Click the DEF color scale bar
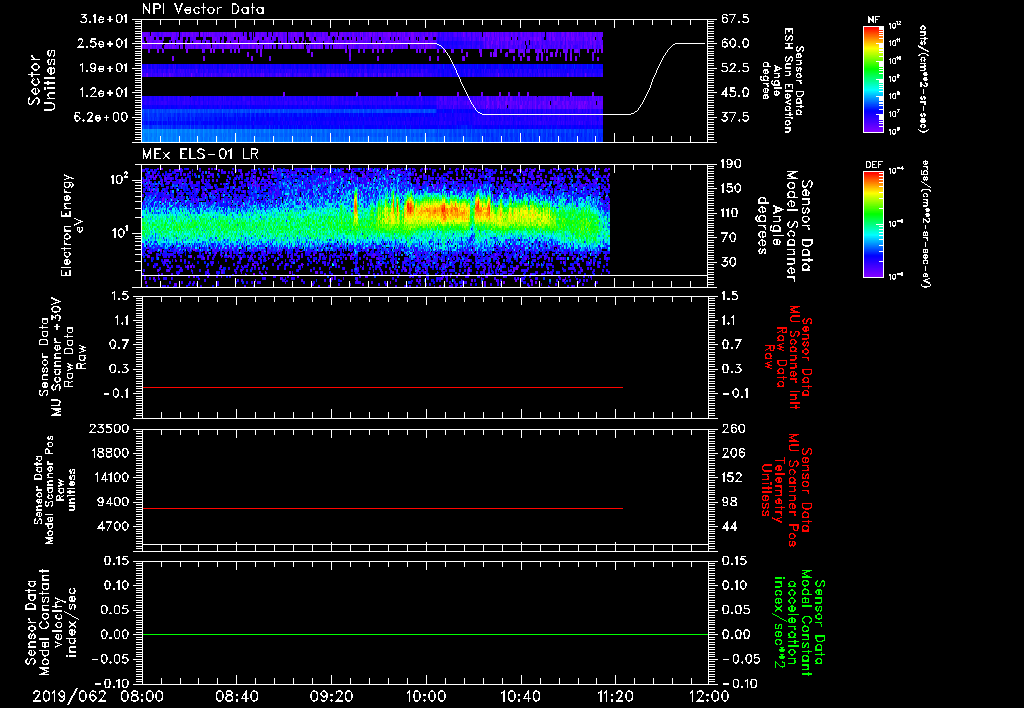 tap(872, 223)
